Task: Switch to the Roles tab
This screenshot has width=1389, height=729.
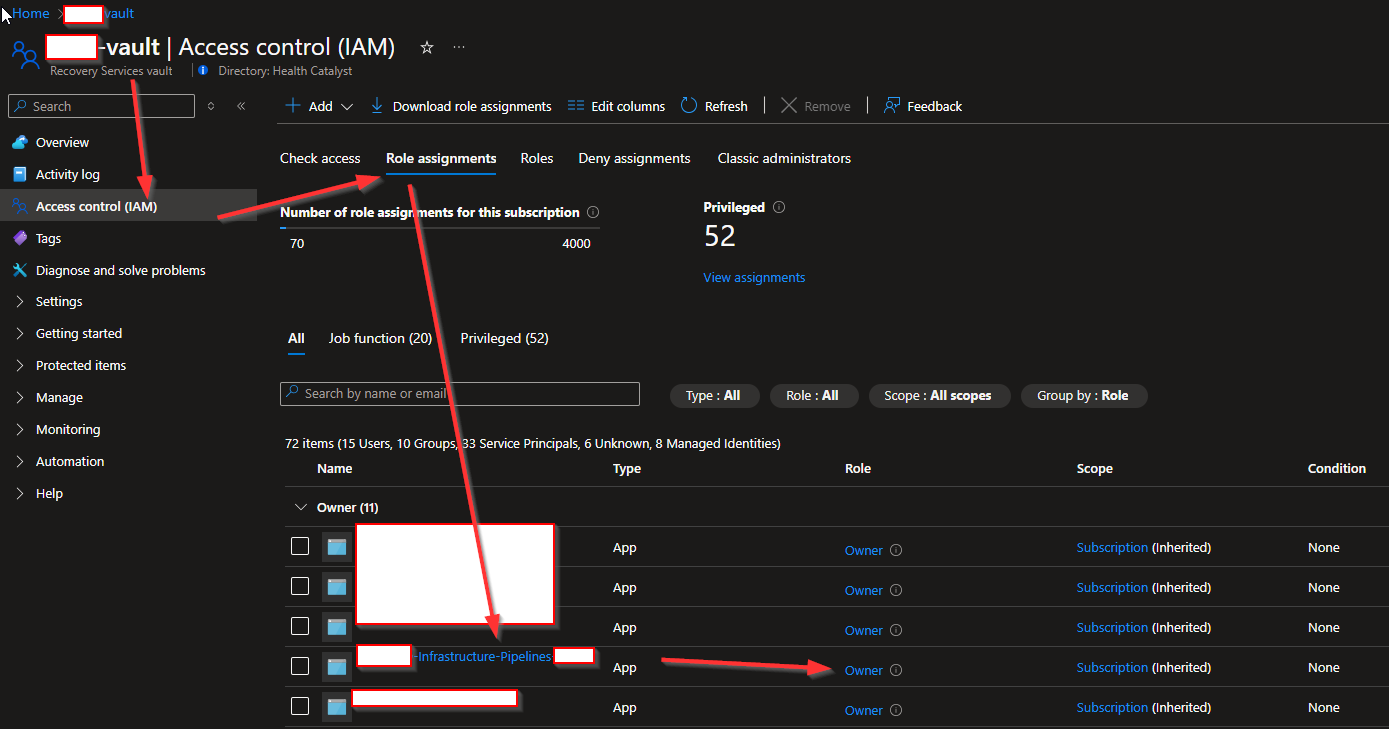Action: 537,158
